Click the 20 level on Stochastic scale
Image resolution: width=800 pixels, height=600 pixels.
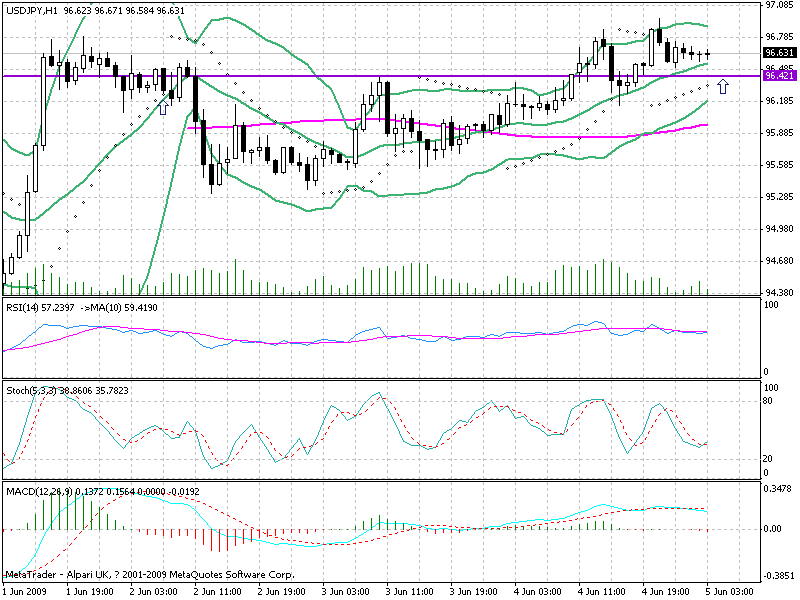767,459
